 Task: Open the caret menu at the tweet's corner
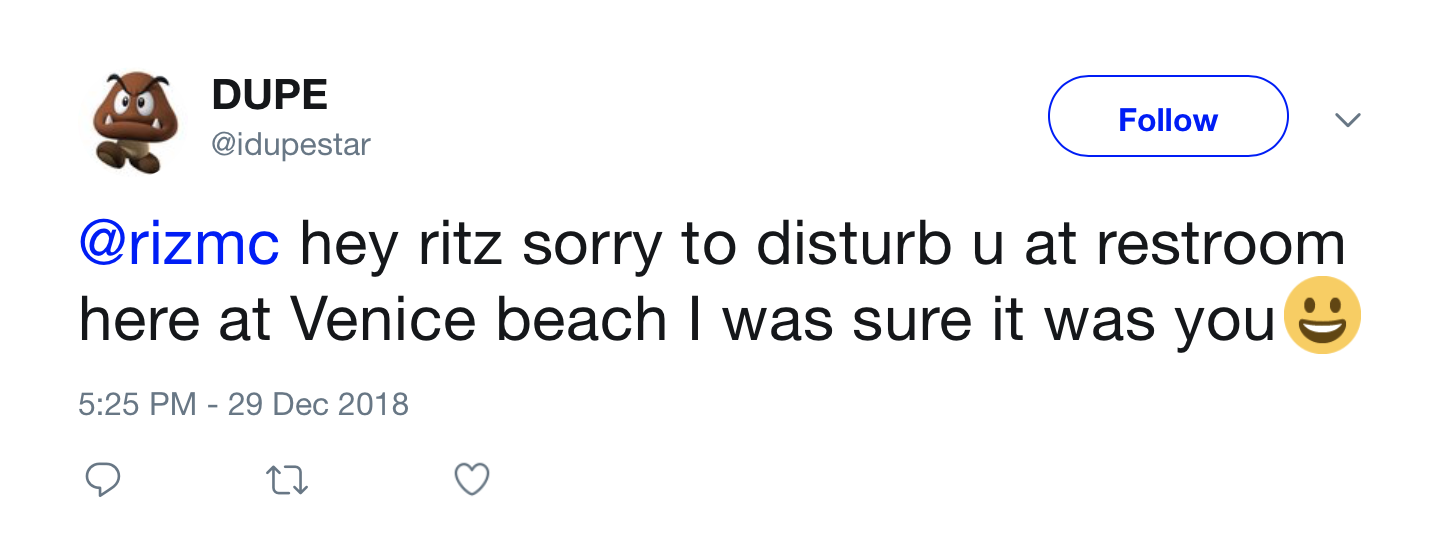[x=1348, y=120]
